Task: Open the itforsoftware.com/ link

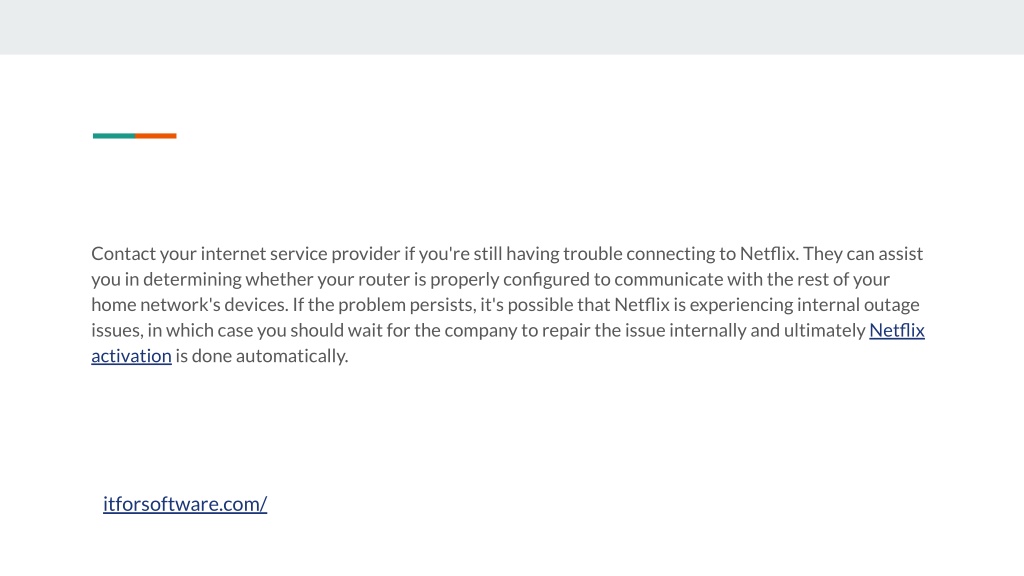Action: coord(185,504)
